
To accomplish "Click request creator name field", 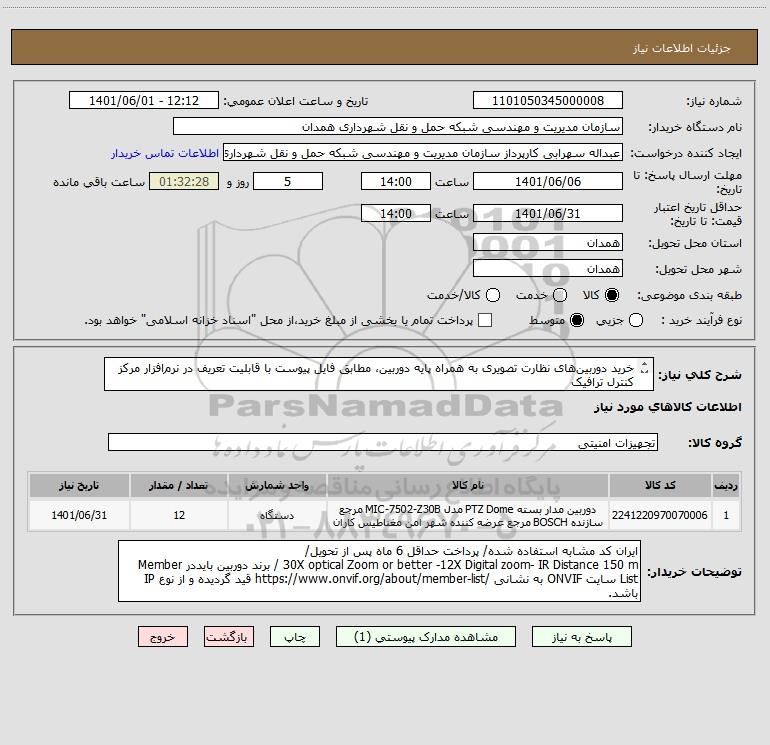I will (x=423, y=153).
